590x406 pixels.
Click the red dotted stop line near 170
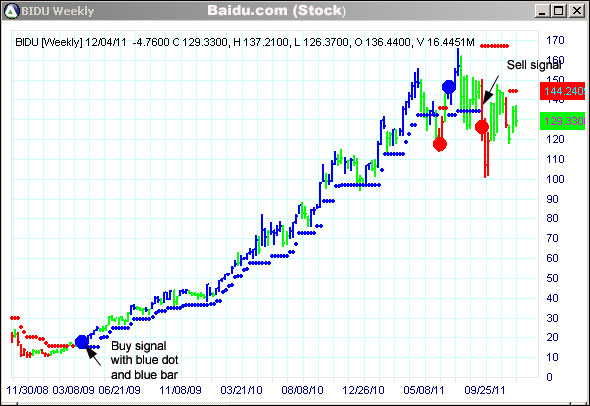pos(494,46)
